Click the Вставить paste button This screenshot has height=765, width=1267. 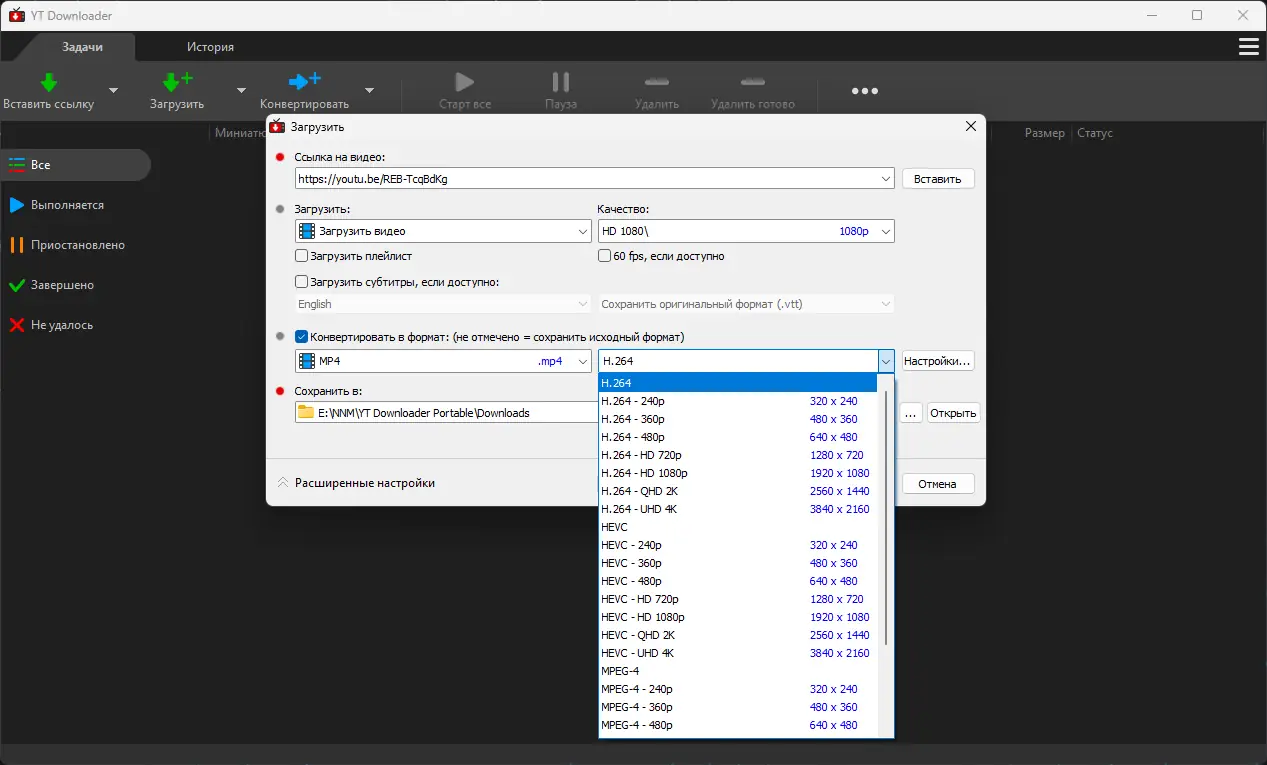(938, 179)
